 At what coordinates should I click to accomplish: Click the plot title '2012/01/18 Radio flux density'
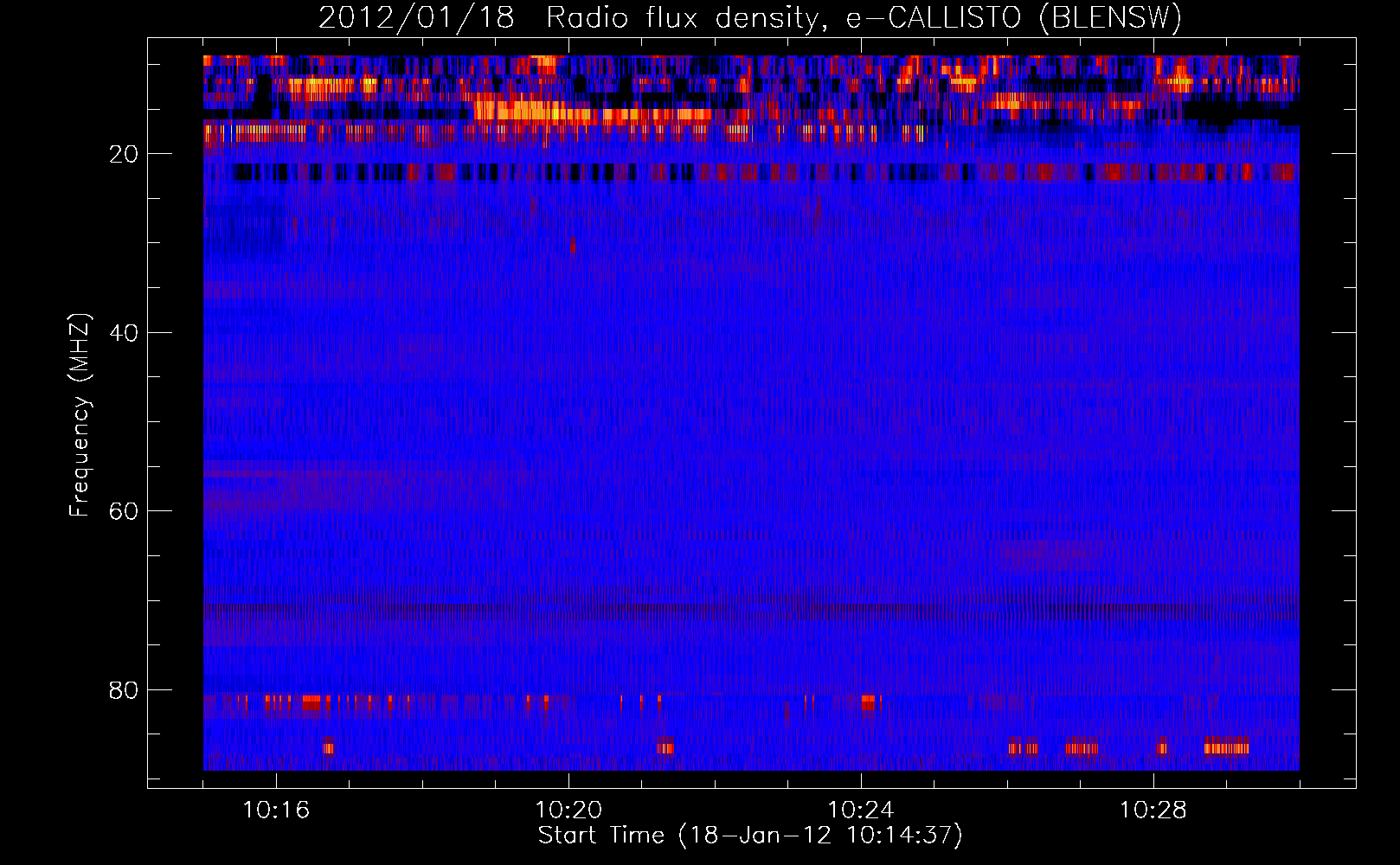pos(750,17)
